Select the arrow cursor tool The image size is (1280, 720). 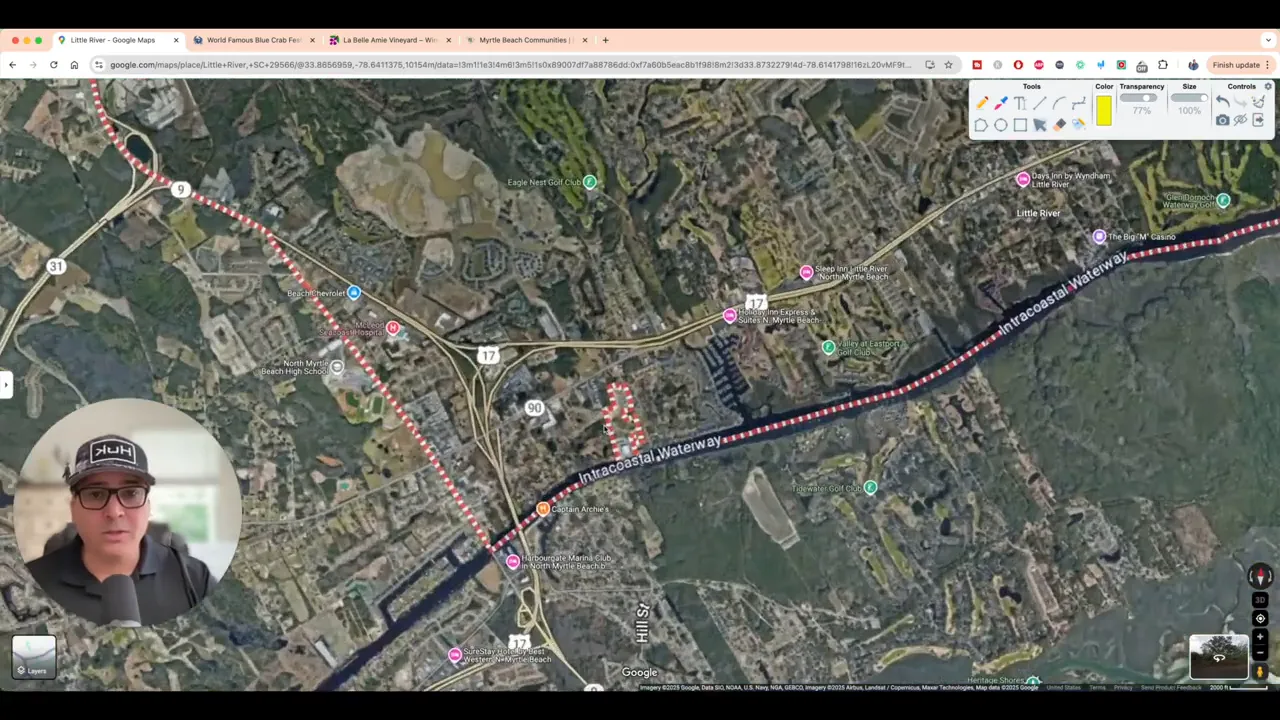pos(1040,125)
